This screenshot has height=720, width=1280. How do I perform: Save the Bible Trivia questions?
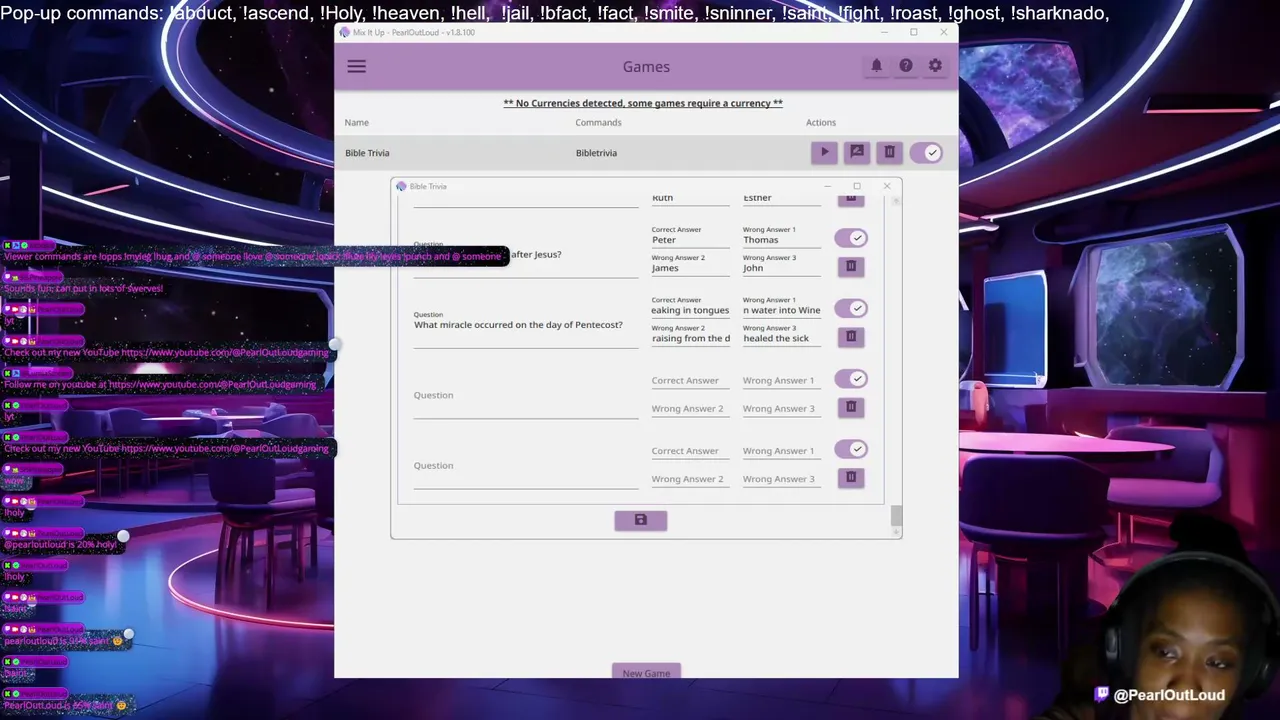641,520
